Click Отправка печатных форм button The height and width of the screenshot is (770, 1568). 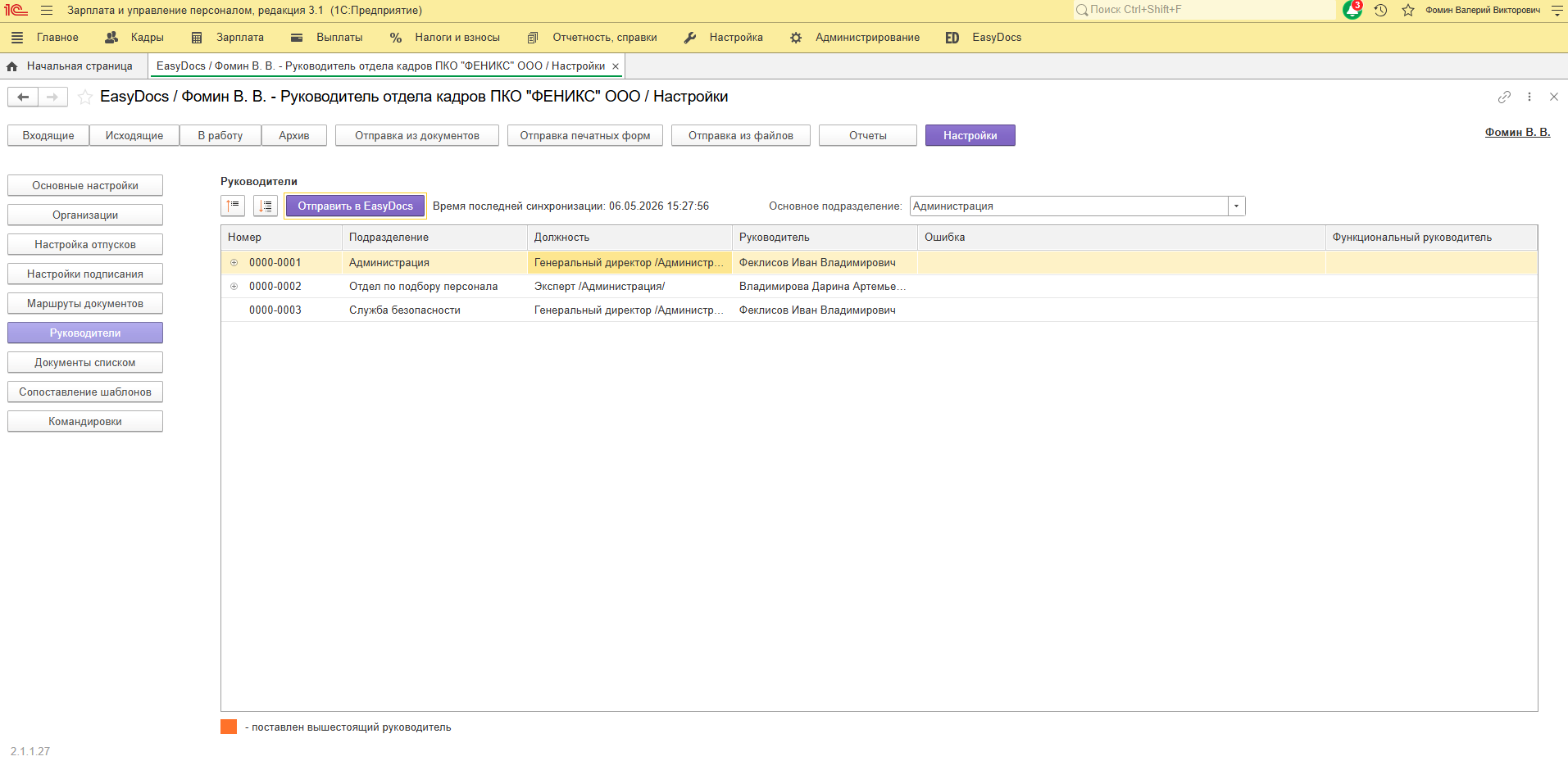[x=585, y=136]
